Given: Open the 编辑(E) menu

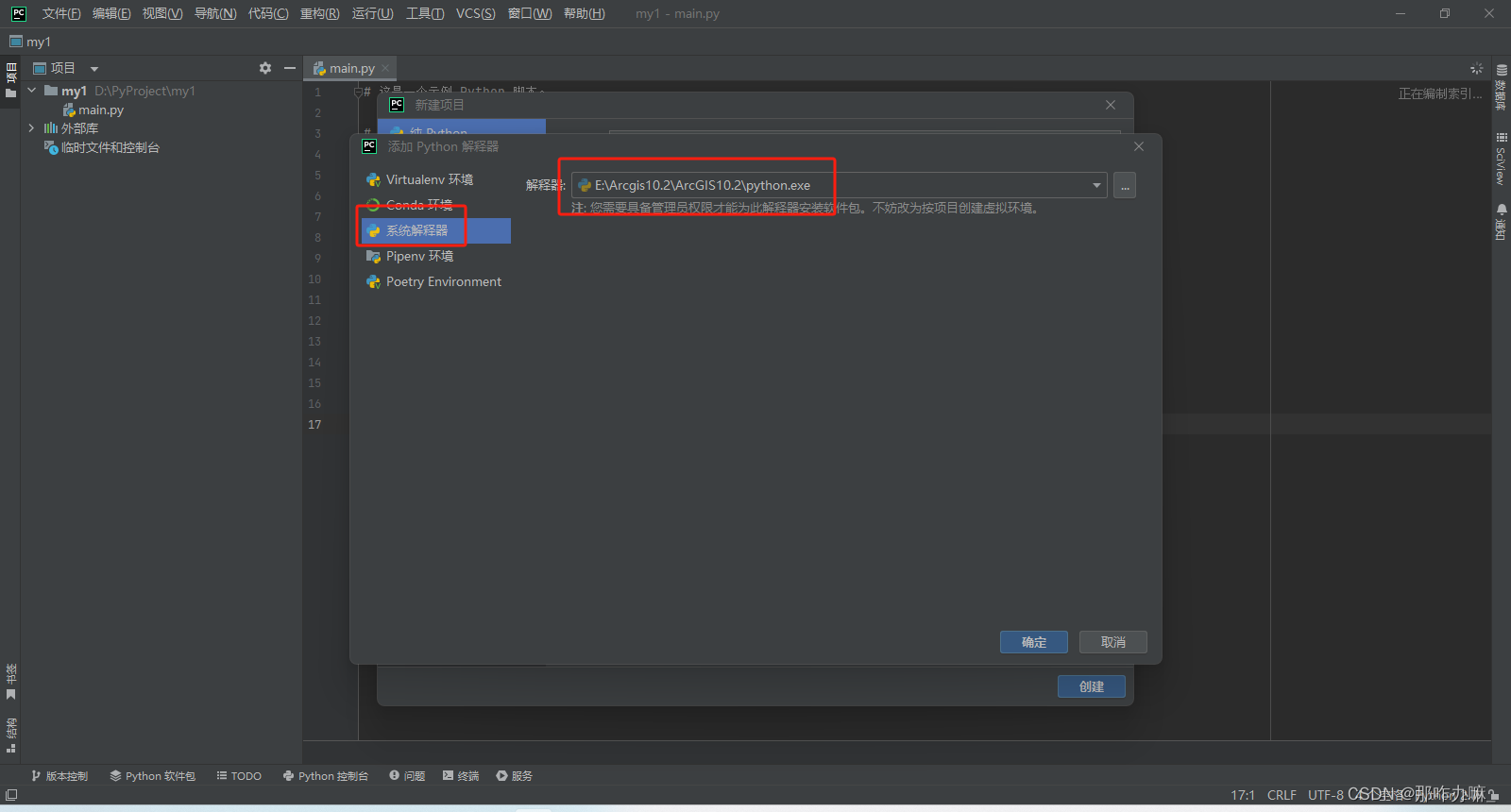Looking at the screenshot, I should click(x=111, y=13).
